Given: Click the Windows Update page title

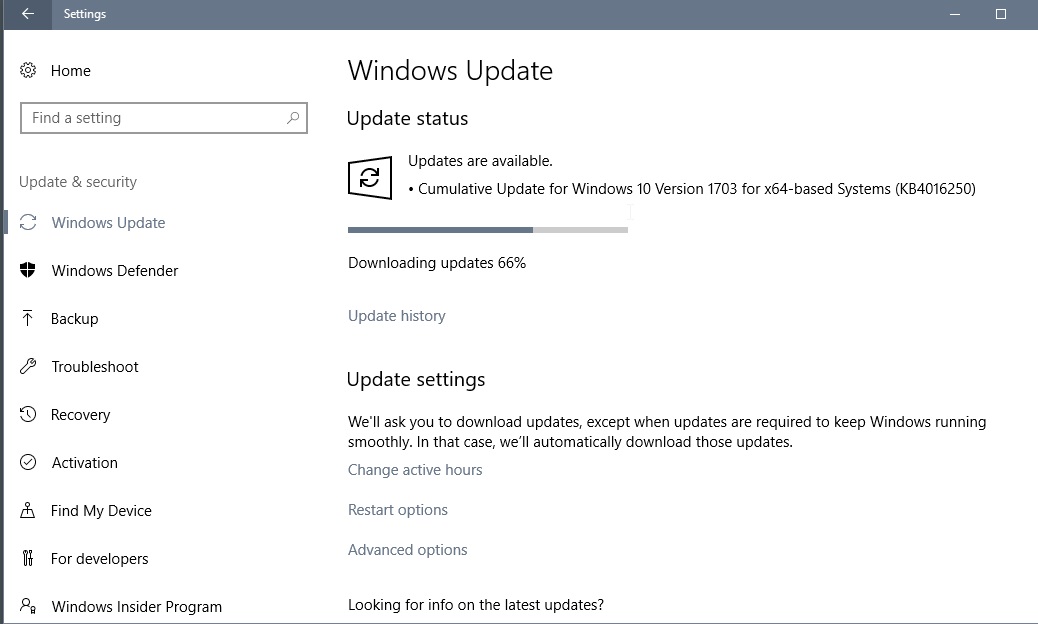Looking at the screenshot, I should point(450,71).
